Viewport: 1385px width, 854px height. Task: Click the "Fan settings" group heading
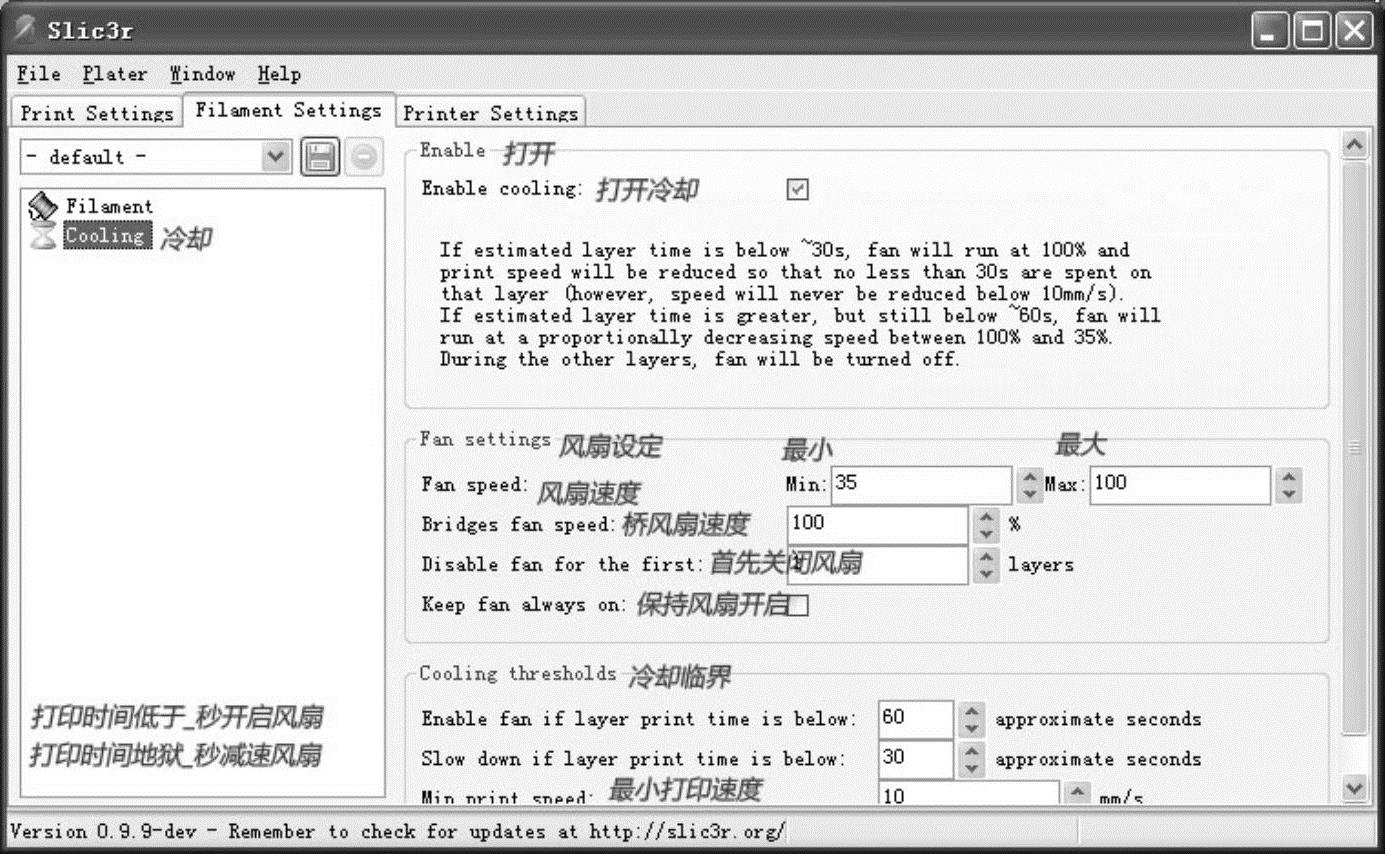pos(485,439)
